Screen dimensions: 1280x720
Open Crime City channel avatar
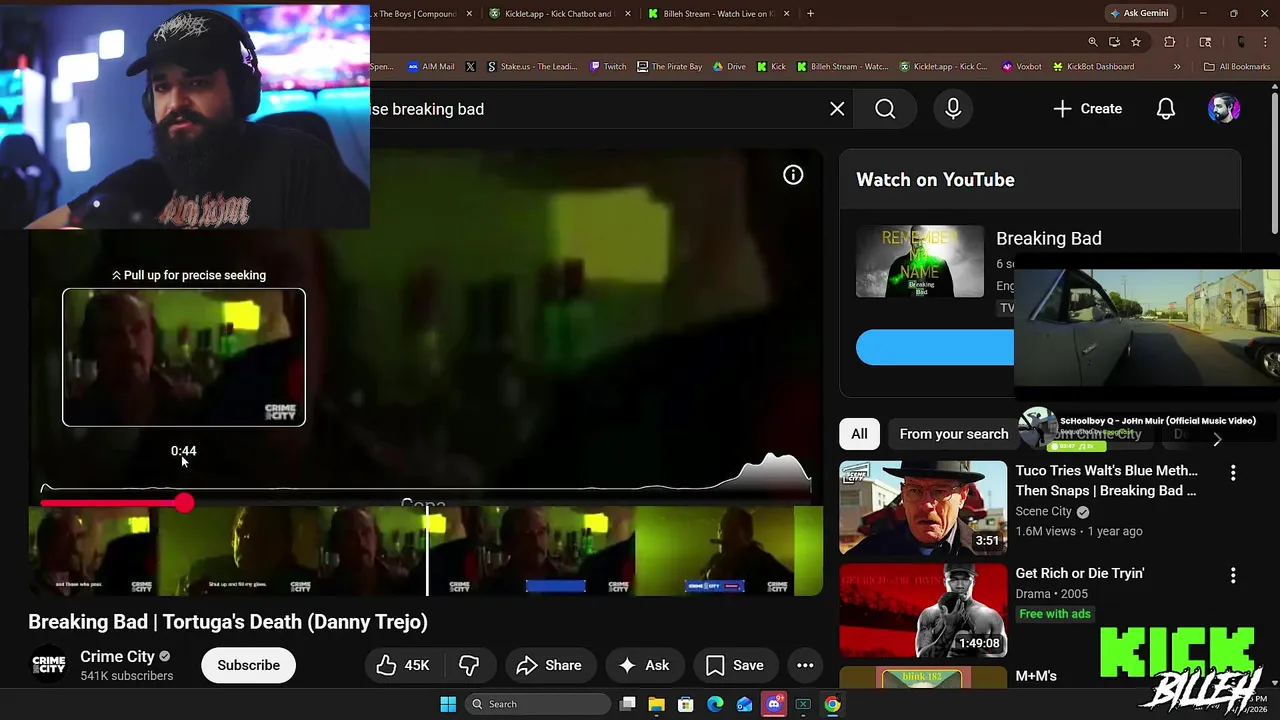tap(49, 665)
